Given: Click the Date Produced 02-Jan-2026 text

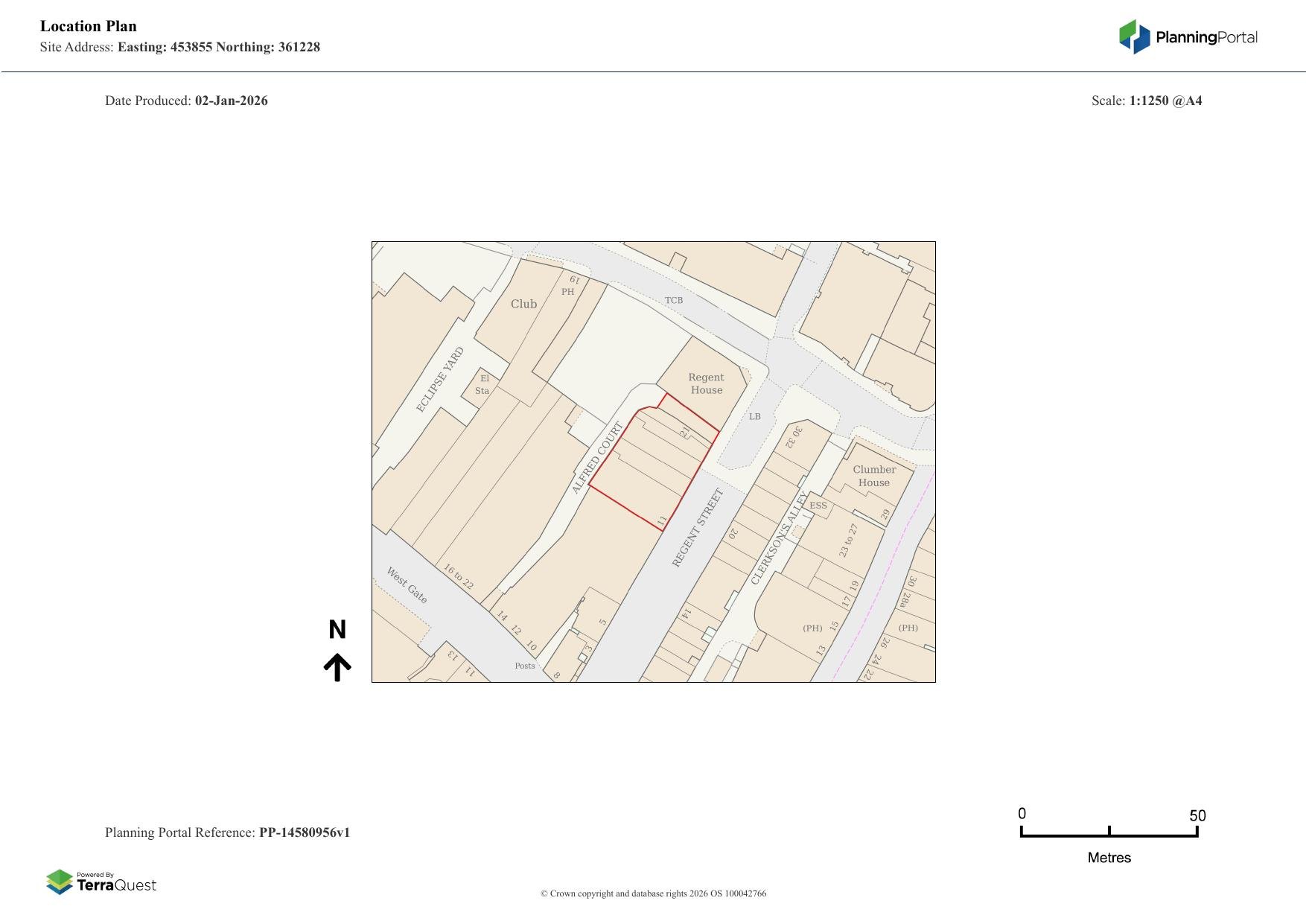Looking at the screenshot, I should [x=186, y=100].
